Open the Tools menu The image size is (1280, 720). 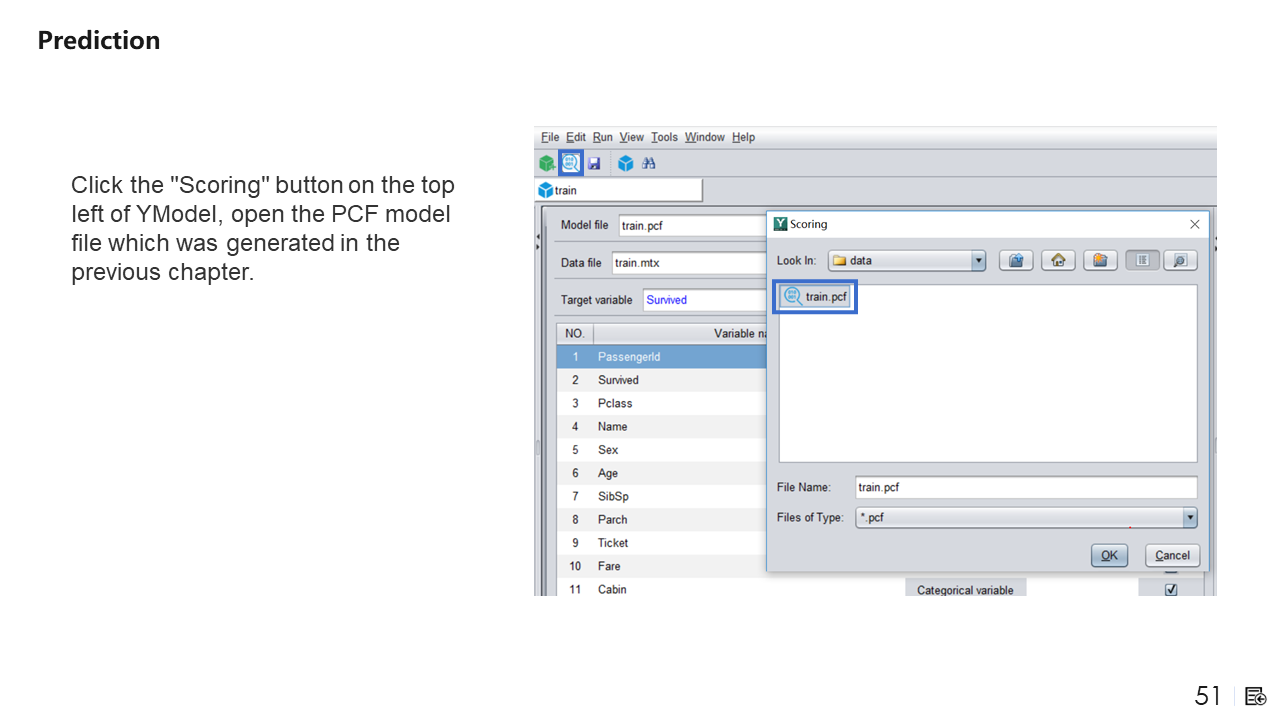pos(664,137)
